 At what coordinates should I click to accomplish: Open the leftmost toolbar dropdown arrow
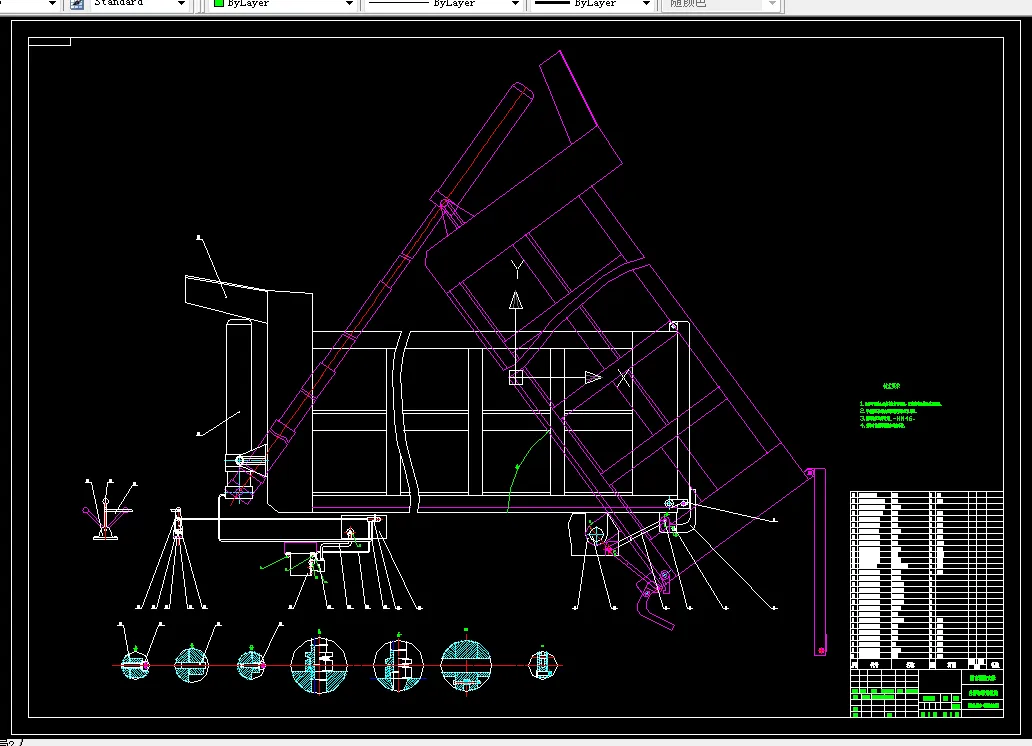click(x=53, y=4)
